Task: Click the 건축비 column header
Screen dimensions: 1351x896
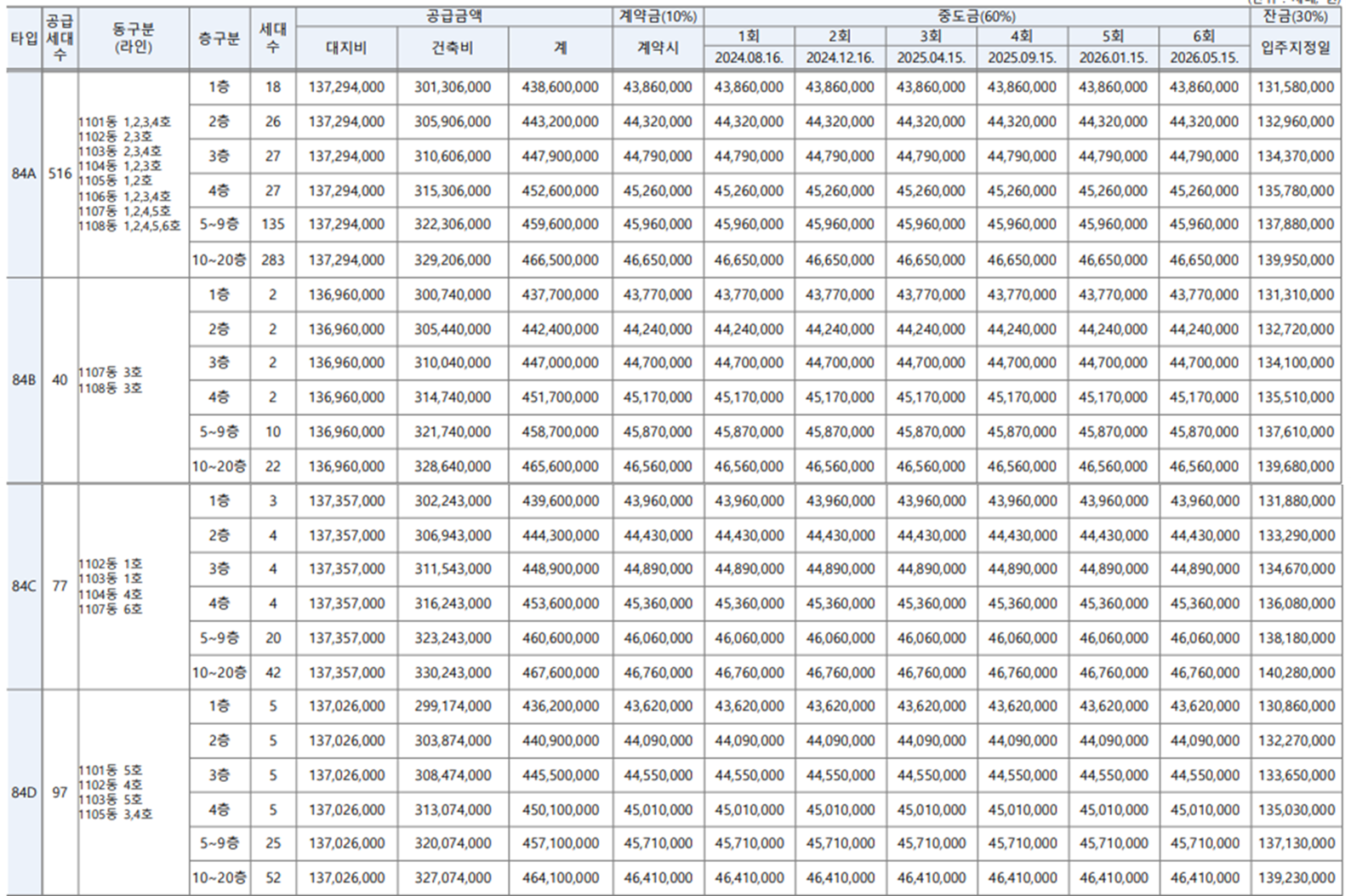Action: pyautogui.click(x=453, y=49)
